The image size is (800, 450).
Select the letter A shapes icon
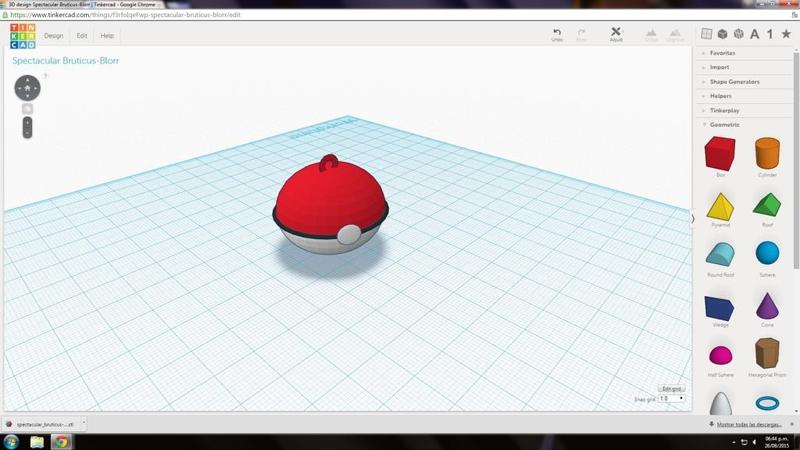click(755, 34)
